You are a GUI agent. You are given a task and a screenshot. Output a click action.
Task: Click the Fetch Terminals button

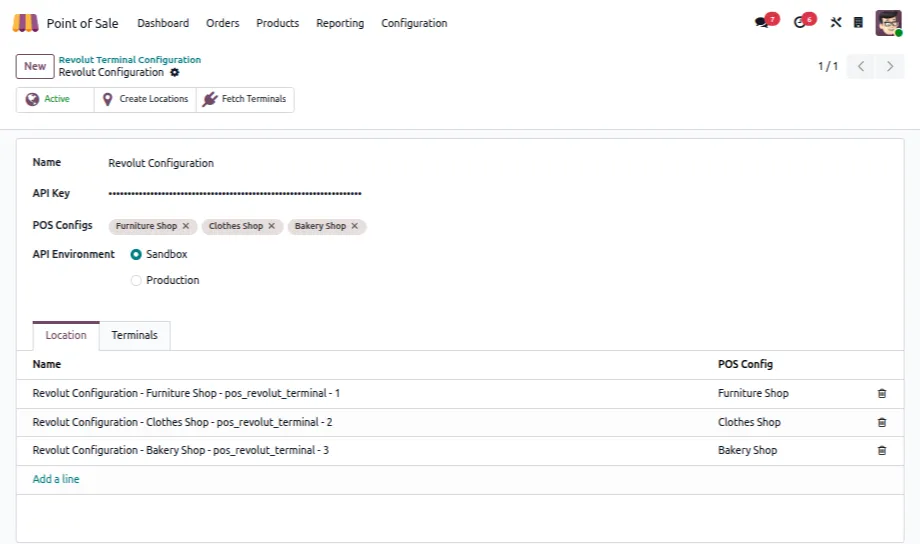coord(245,99)
